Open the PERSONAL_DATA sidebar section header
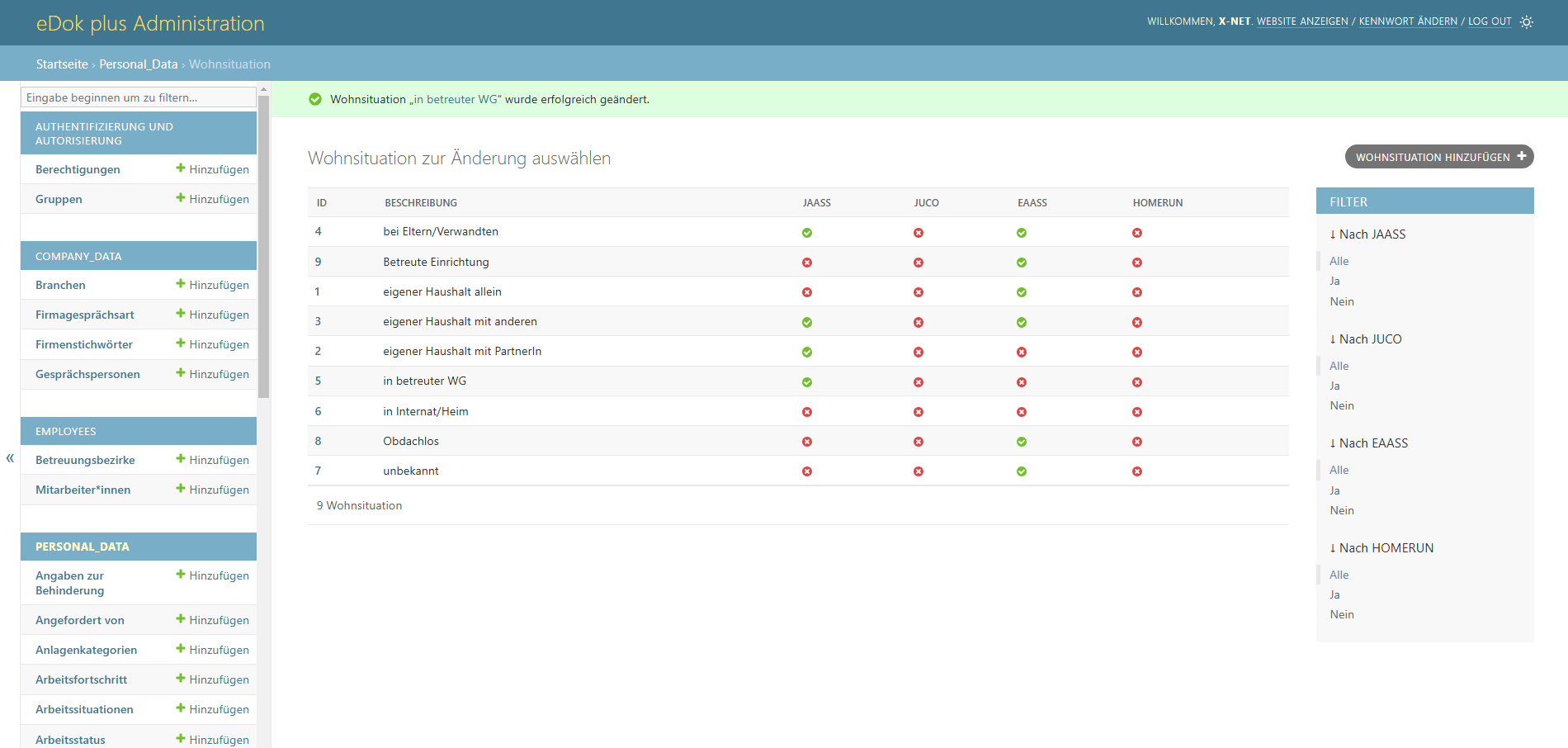This screenshot has height=748, width=1568. click(x=83, y=547)
